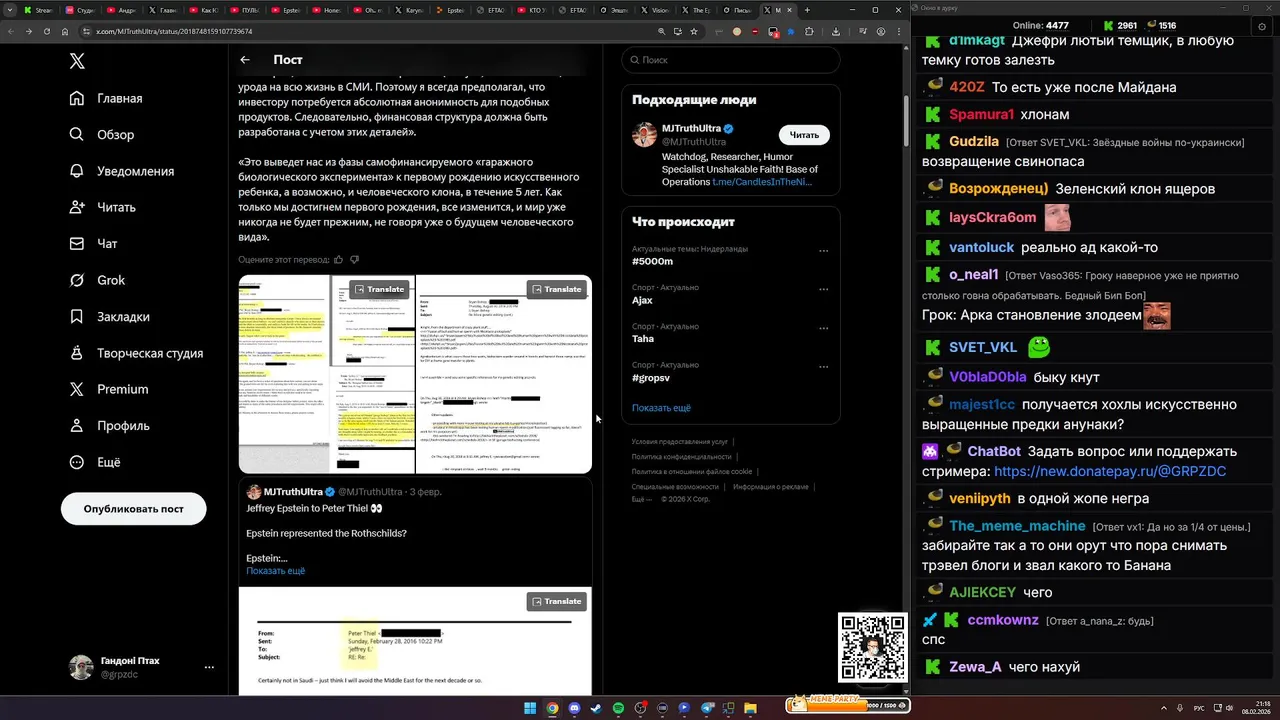Open Обзор explore page

(x=102, y=134)
